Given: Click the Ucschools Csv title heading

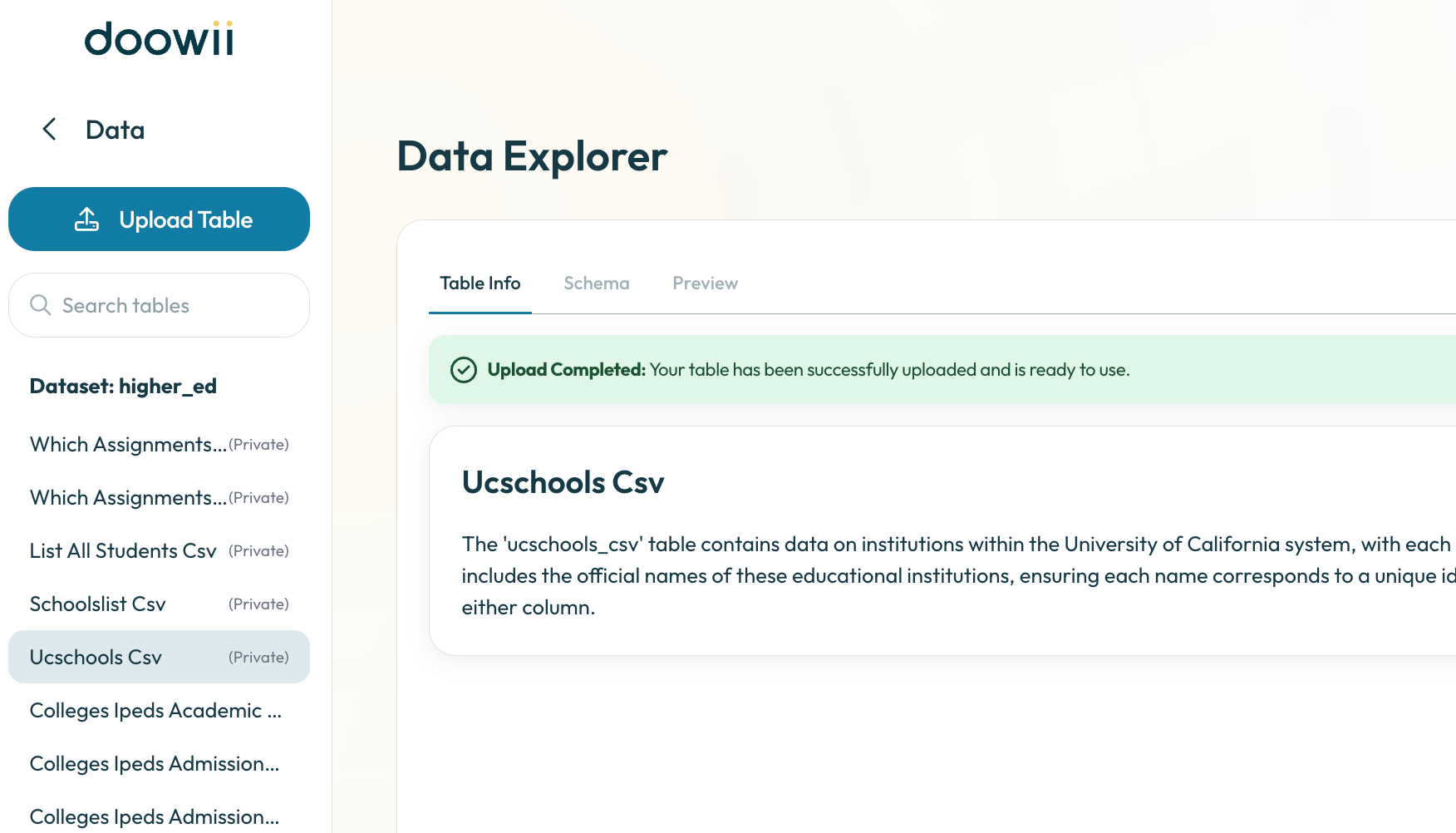Looking at the screenshot, I should click(x=563, y=482).
